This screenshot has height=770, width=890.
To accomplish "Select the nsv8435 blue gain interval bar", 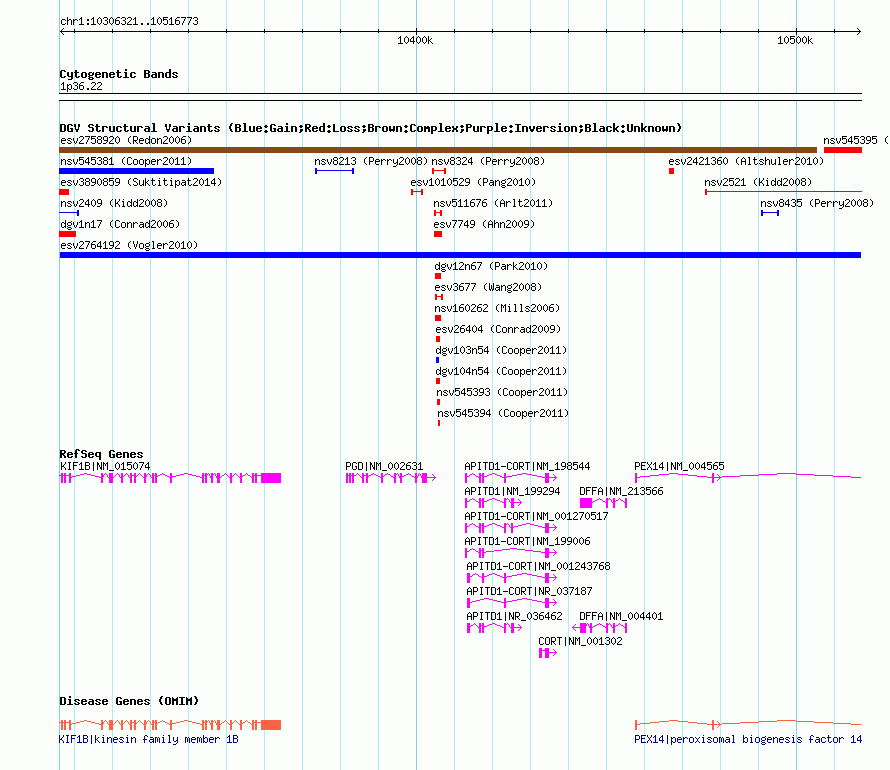I will [x=770, y=213].
